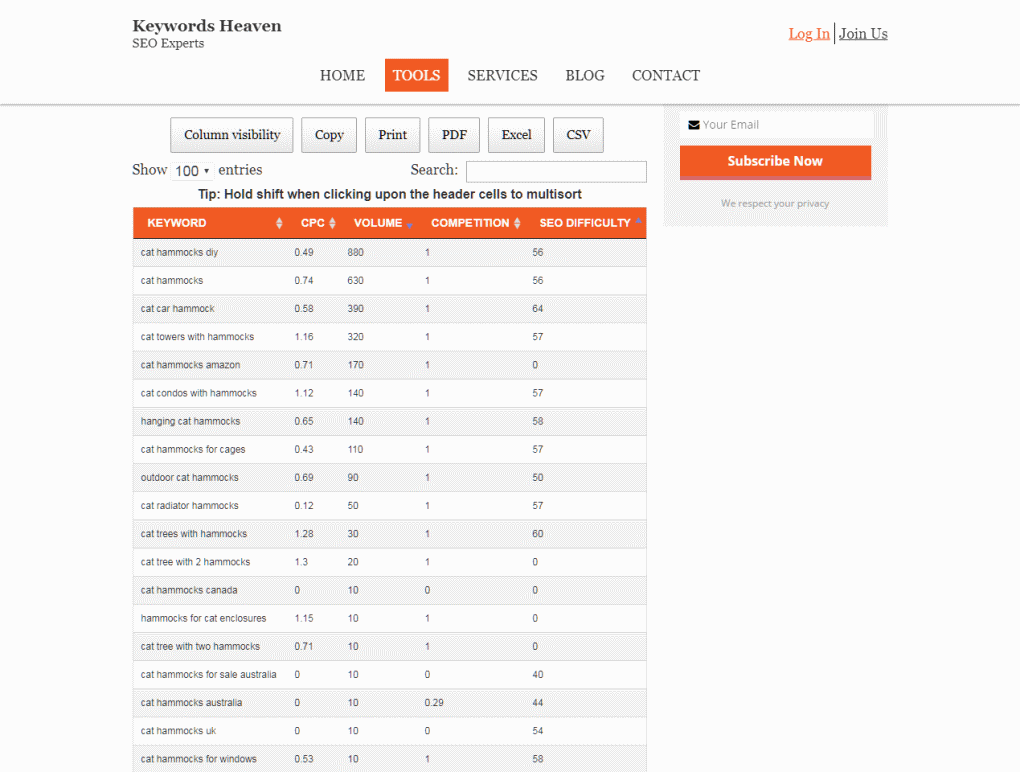This screenshot has width=1020, height=772.
Task: Click volume value 880
Action: [x=355, y=252]
